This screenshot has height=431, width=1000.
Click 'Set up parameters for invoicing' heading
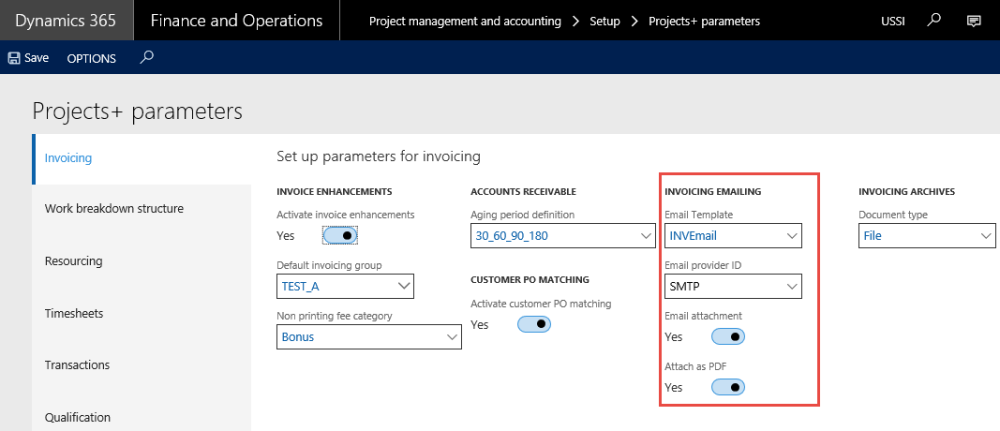(378, 156)
